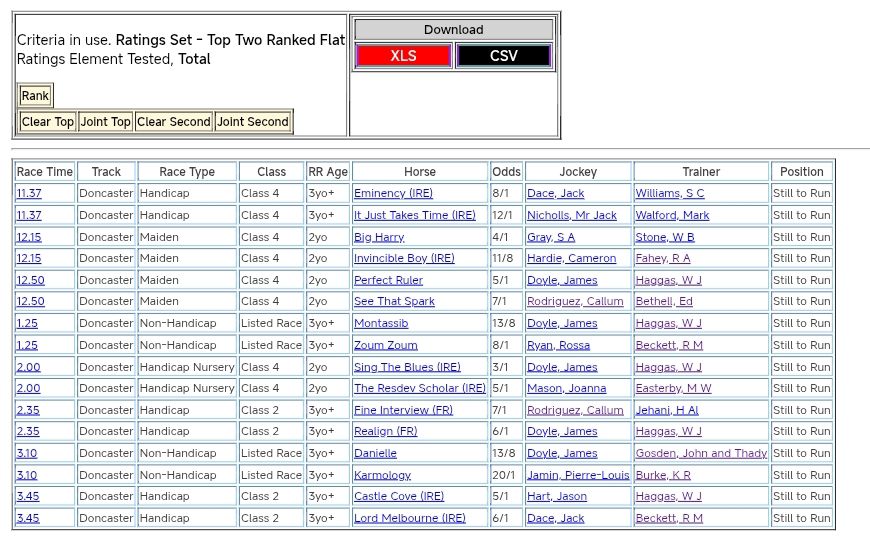870x553 pixels.
Task: Open the Big Harry horse page
Action: pyautogui.click(x=379, y=237)
